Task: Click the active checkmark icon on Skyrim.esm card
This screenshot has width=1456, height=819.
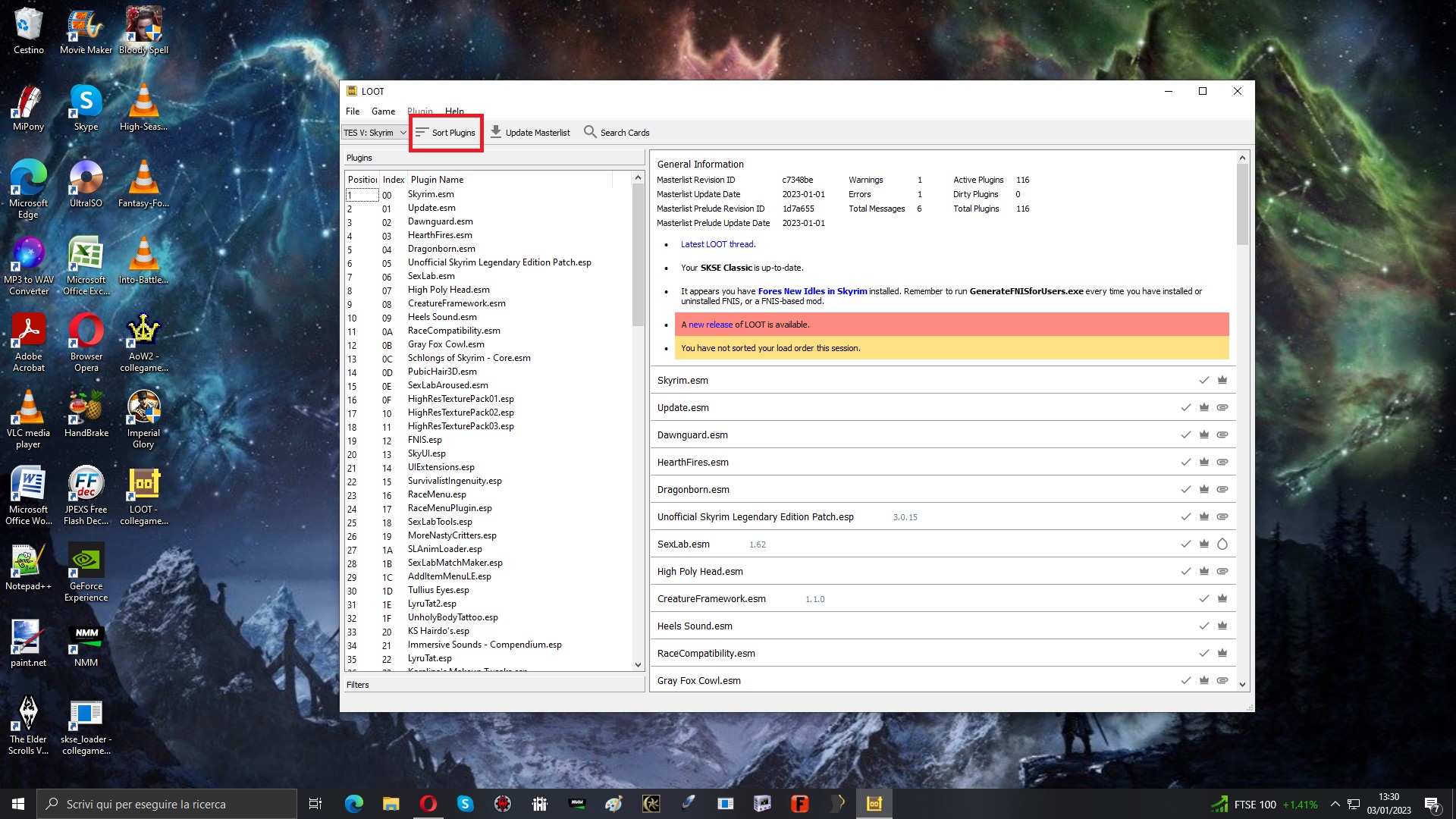Action: [x=1203, y=380]
